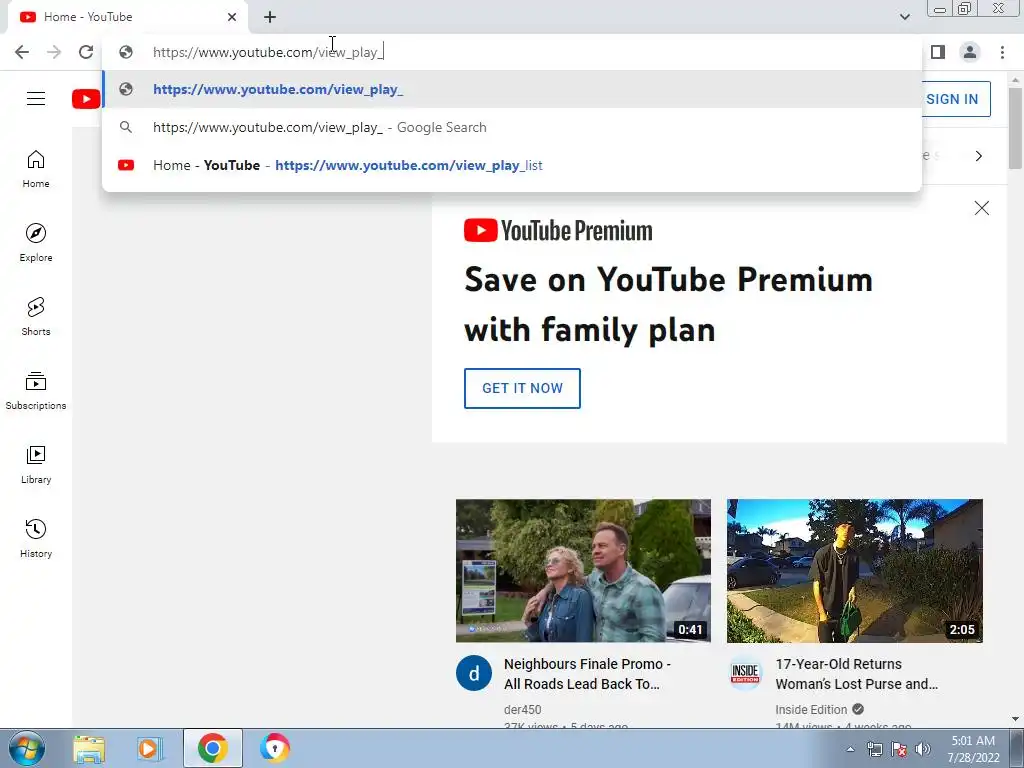Click the network tray icon
This screenshot has height=768, width=1024.
874,749
